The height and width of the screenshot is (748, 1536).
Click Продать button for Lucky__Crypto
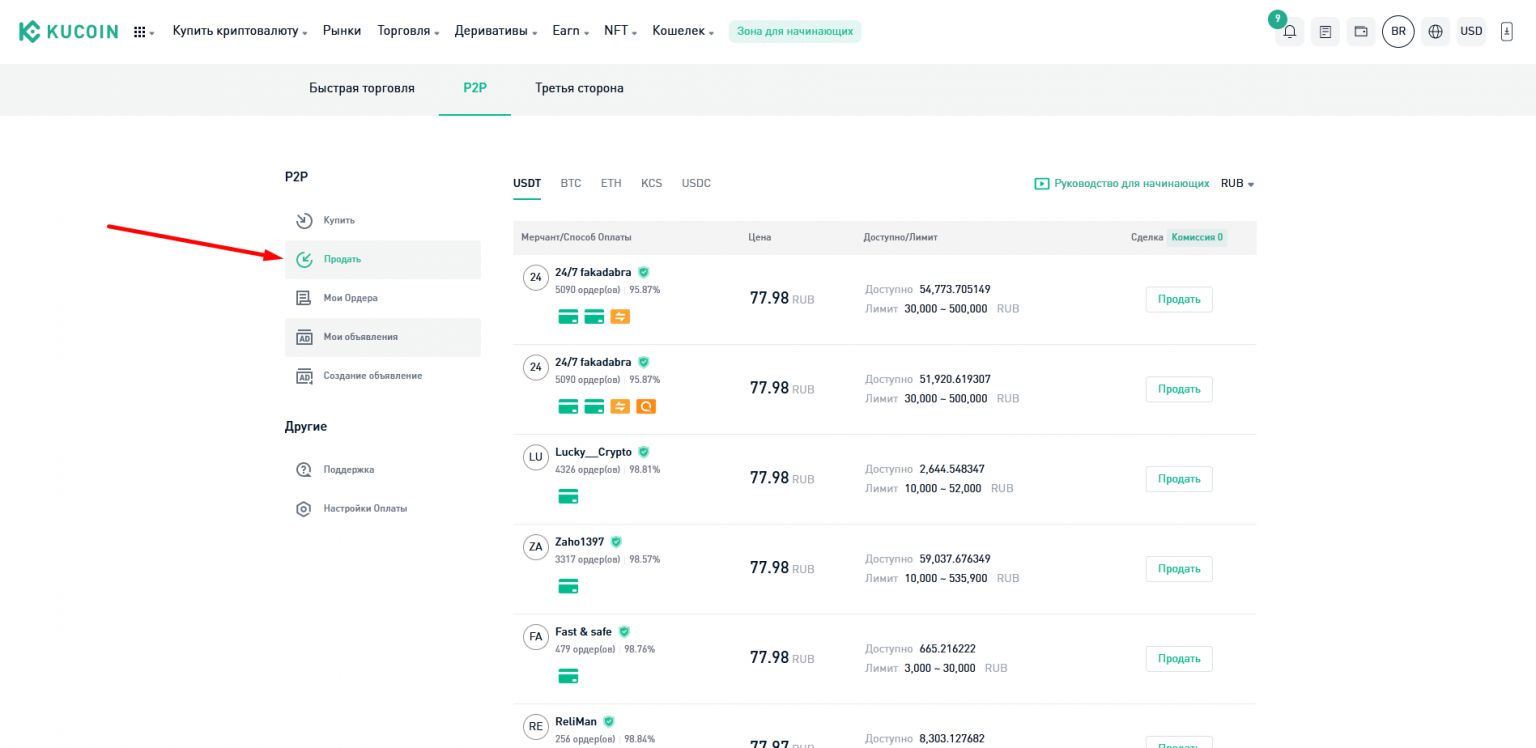pos(1178,479)
